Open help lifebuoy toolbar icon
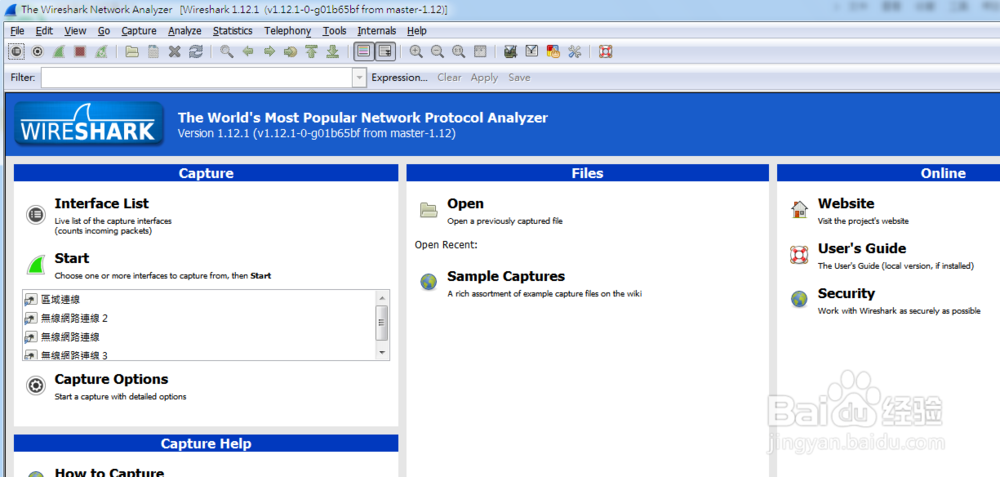This screenshot has width=1000, height=477. coord(606,52)
